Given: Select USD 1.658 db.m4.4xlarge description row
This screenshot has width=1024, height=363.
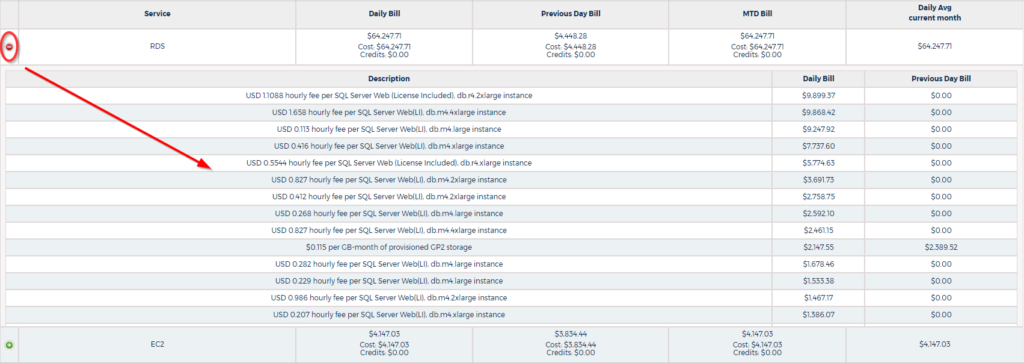Looking at the screenshot, I should coord(389,112).
